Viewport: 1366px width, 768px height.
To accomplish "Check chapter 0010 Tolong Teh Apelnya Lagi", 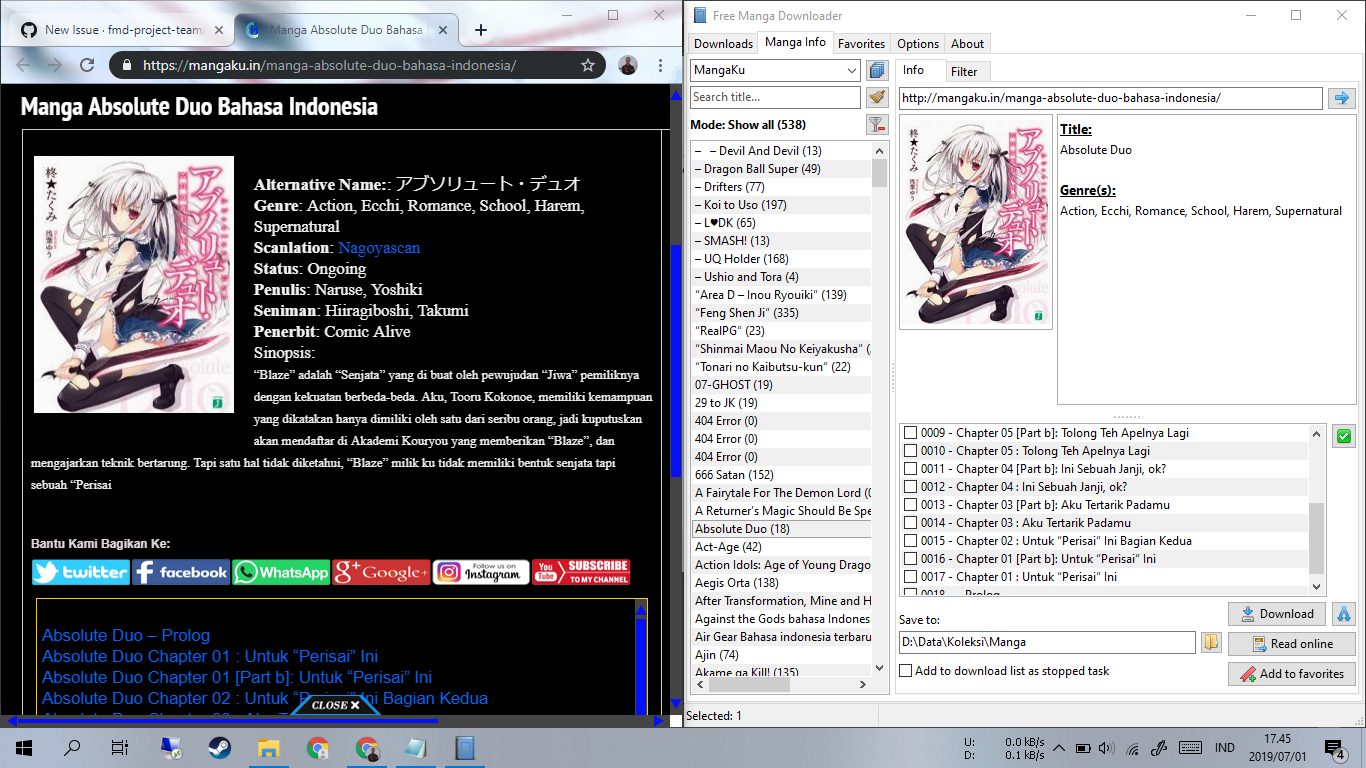I will point(910,451).
